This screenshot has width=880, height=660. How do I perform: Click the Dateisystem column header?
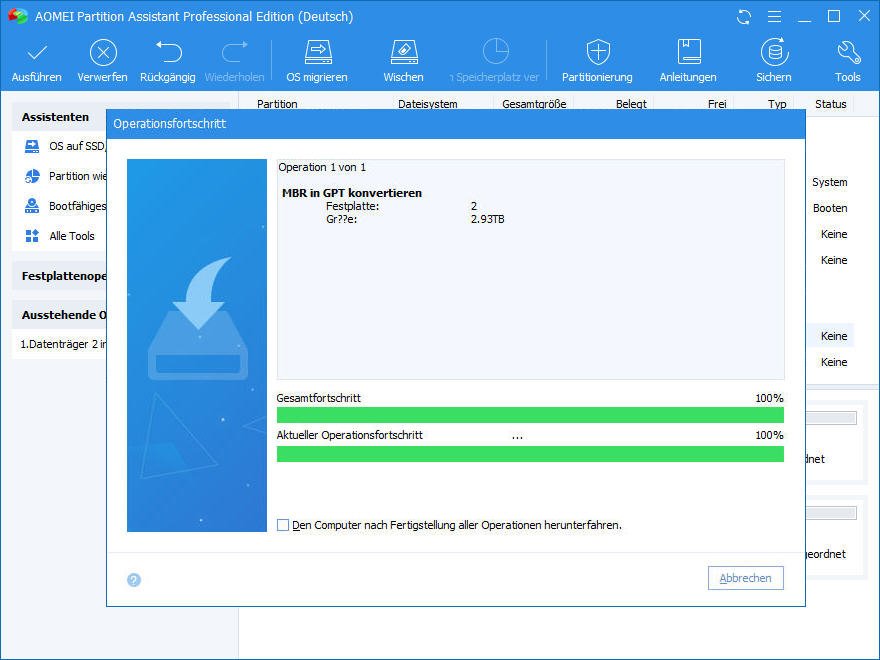click(x=428, y=104)
